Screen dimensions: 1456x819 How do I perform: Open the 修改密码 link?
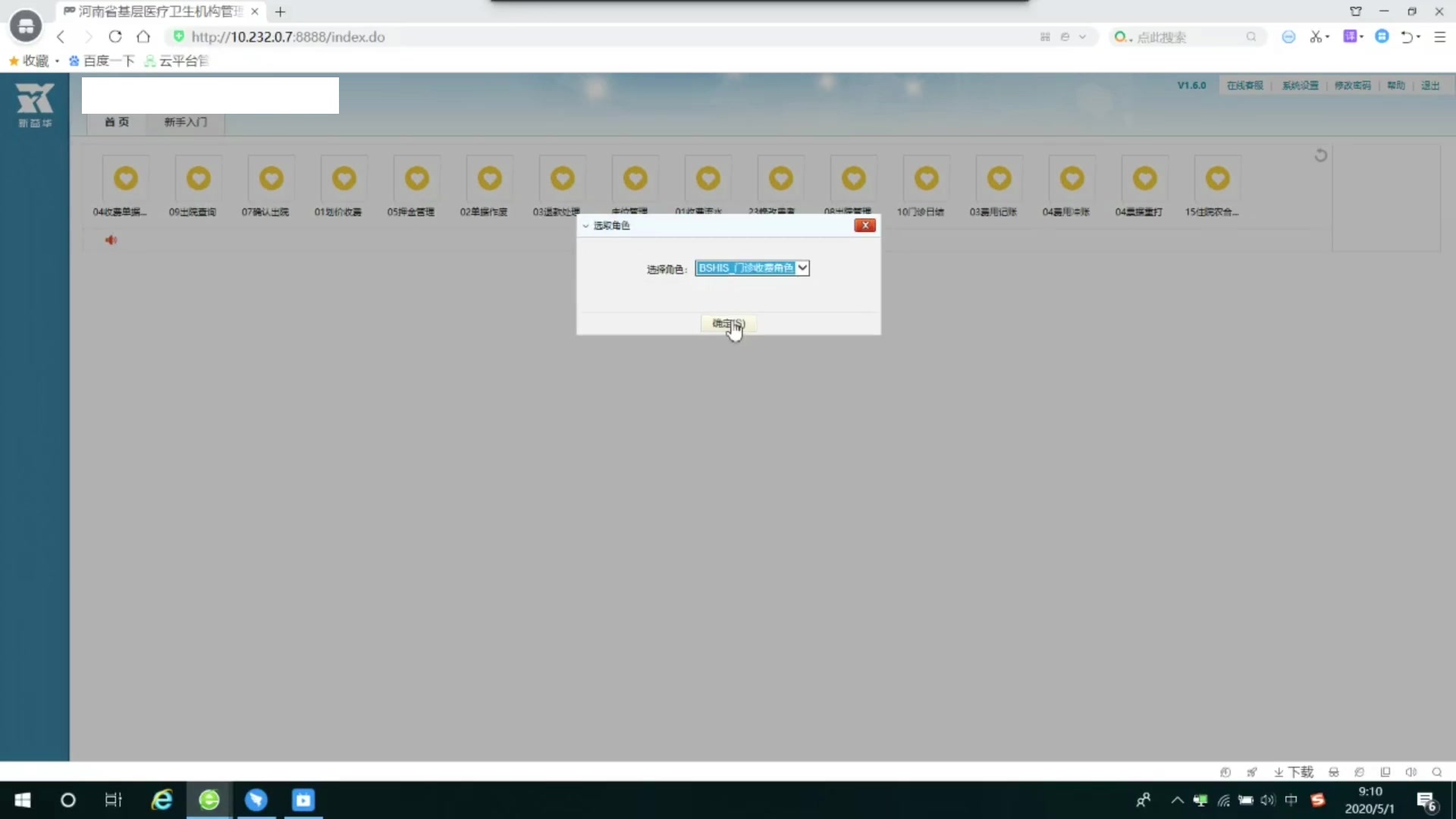click(1353, 86)
